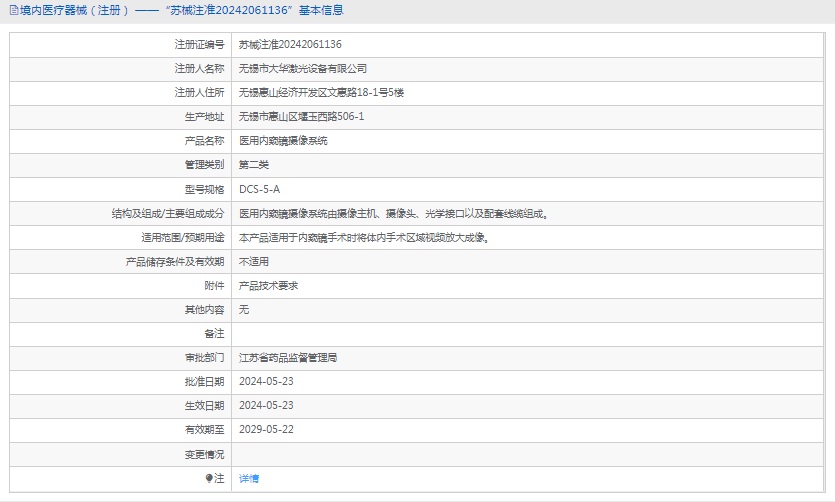Click the 注册人住所 label

pos(199,93)
